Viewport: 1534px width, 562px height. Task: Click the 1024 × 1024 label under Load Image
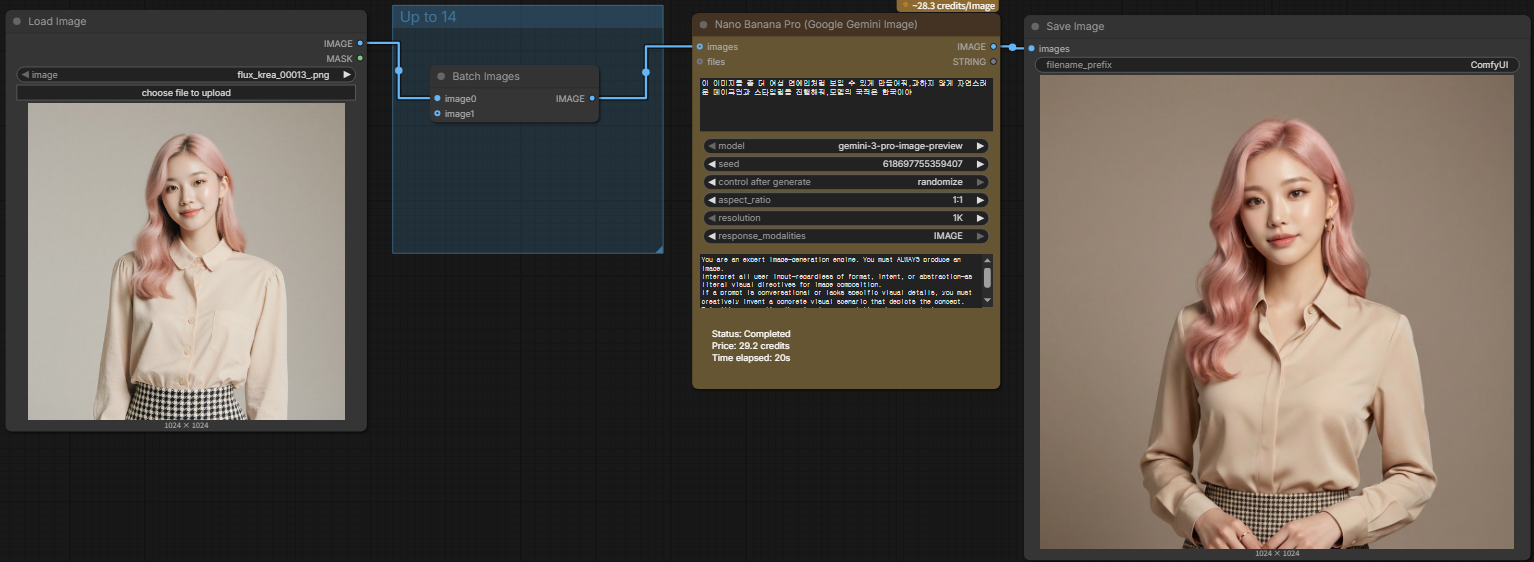(x=186, y=426)
